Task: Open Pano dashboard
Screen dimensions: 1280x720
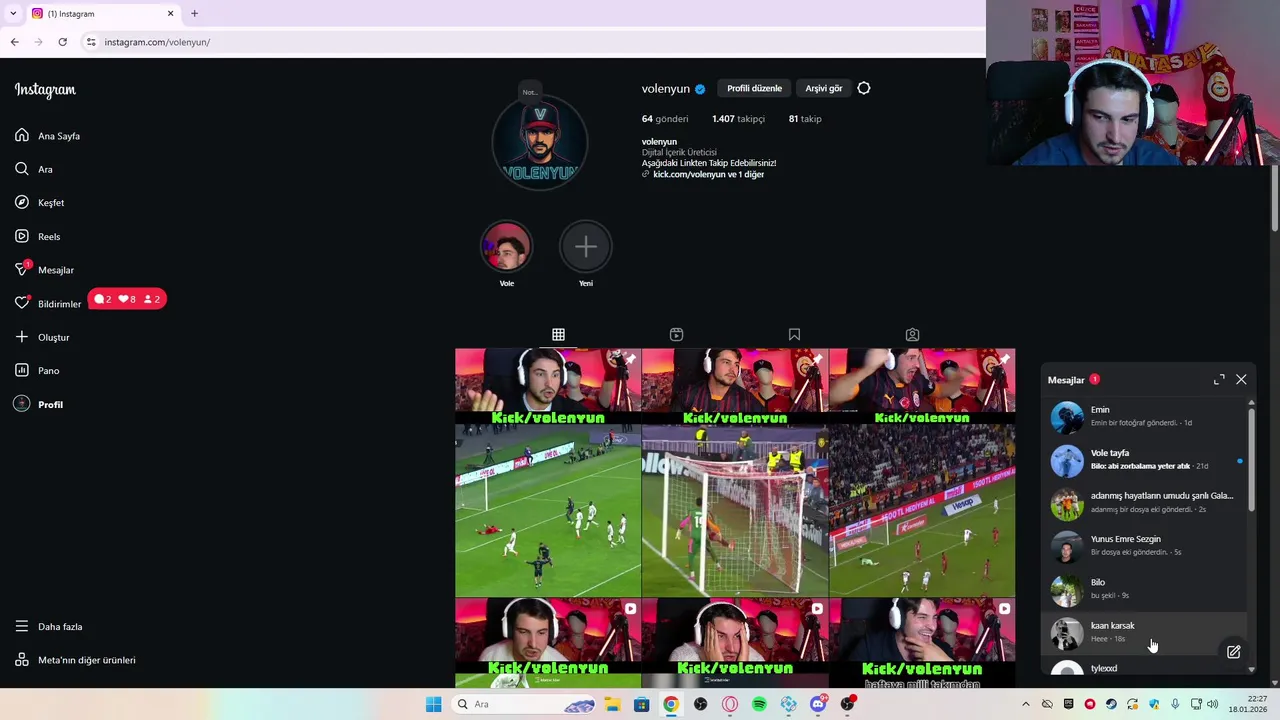Action: coord(37,370)
